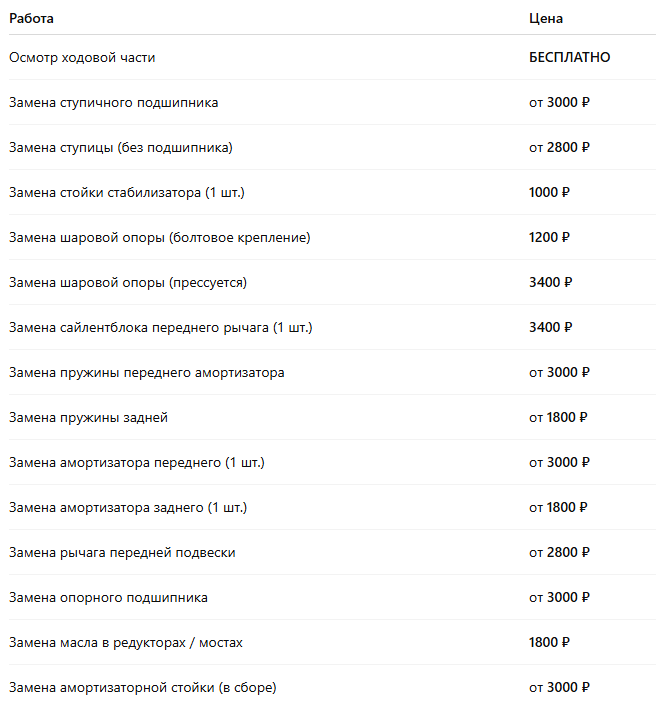Click 'Замена ступицы (без подшипника)' text

point(120,147)
